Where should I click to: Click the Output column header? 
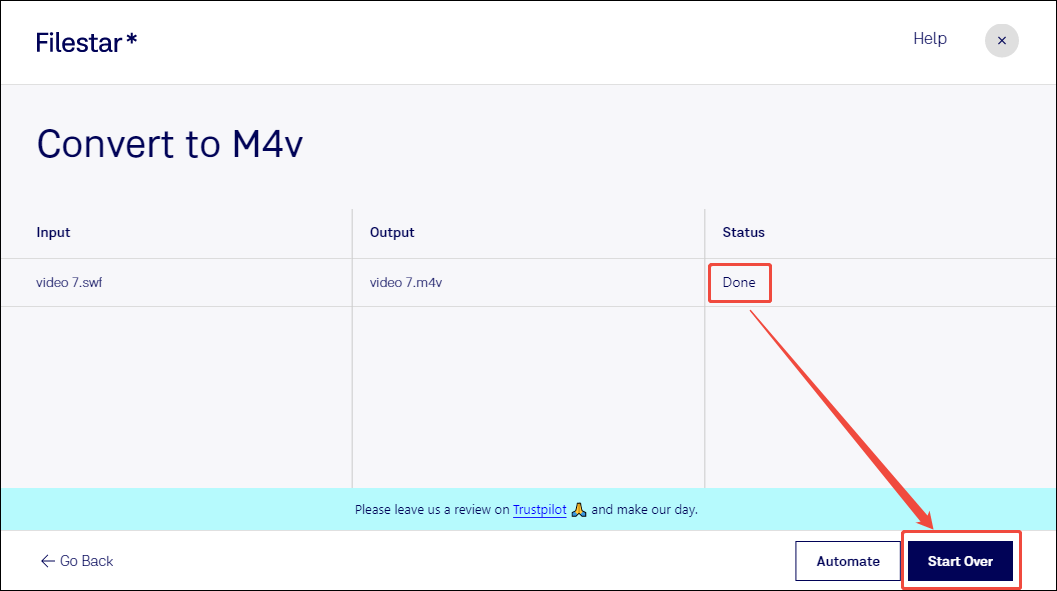pos(392,232)
